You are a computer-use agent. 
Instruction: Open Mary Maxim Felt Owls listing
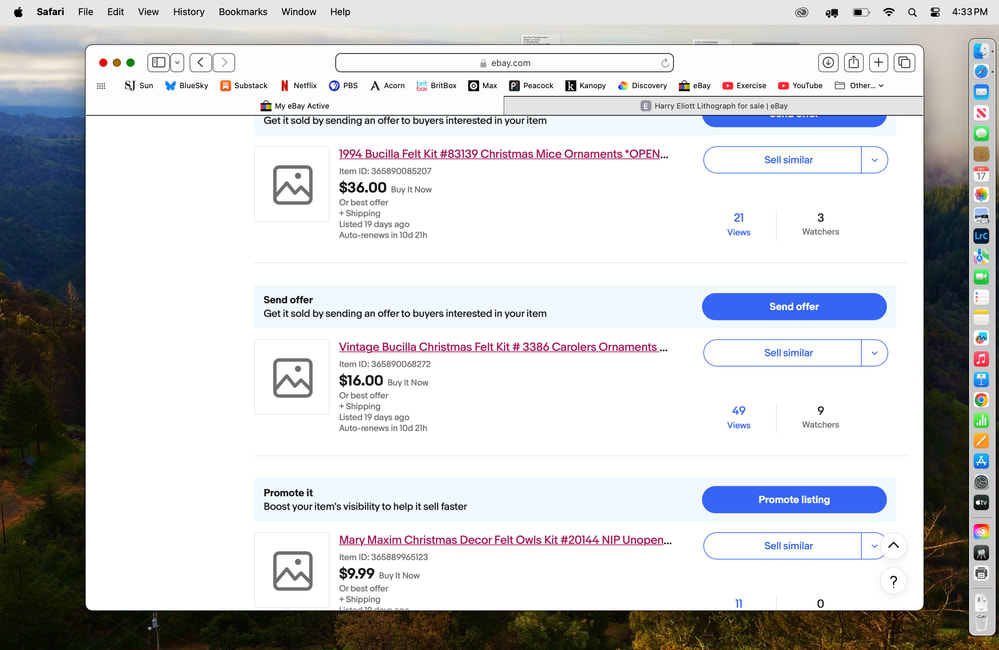coord(505,540)
